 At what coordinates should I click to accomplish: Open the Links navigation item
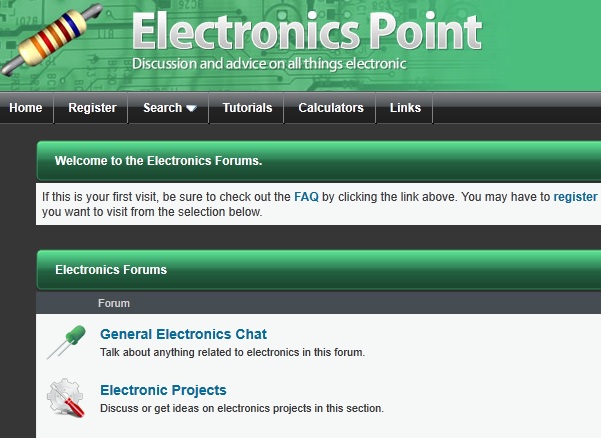405,108
